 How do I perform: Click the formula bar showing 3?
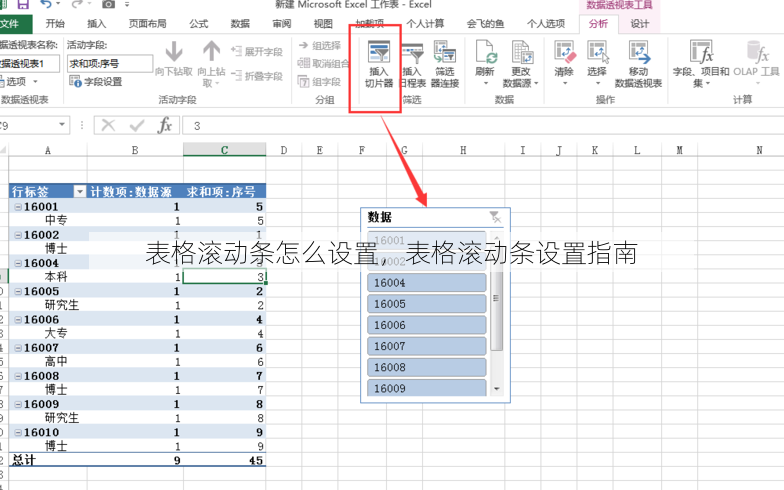coord(483,126)
